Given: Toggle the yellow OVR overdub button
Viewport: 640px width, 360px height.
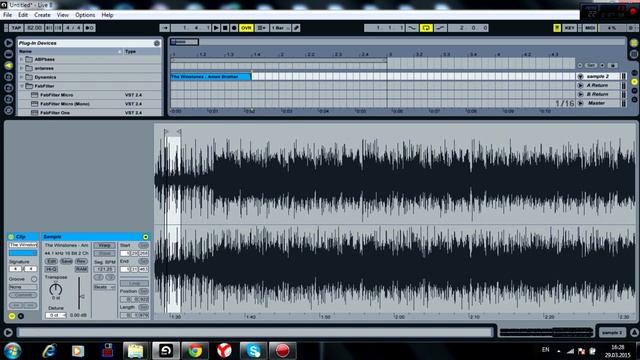Looking at the screenshot, I should coord(246,28).
